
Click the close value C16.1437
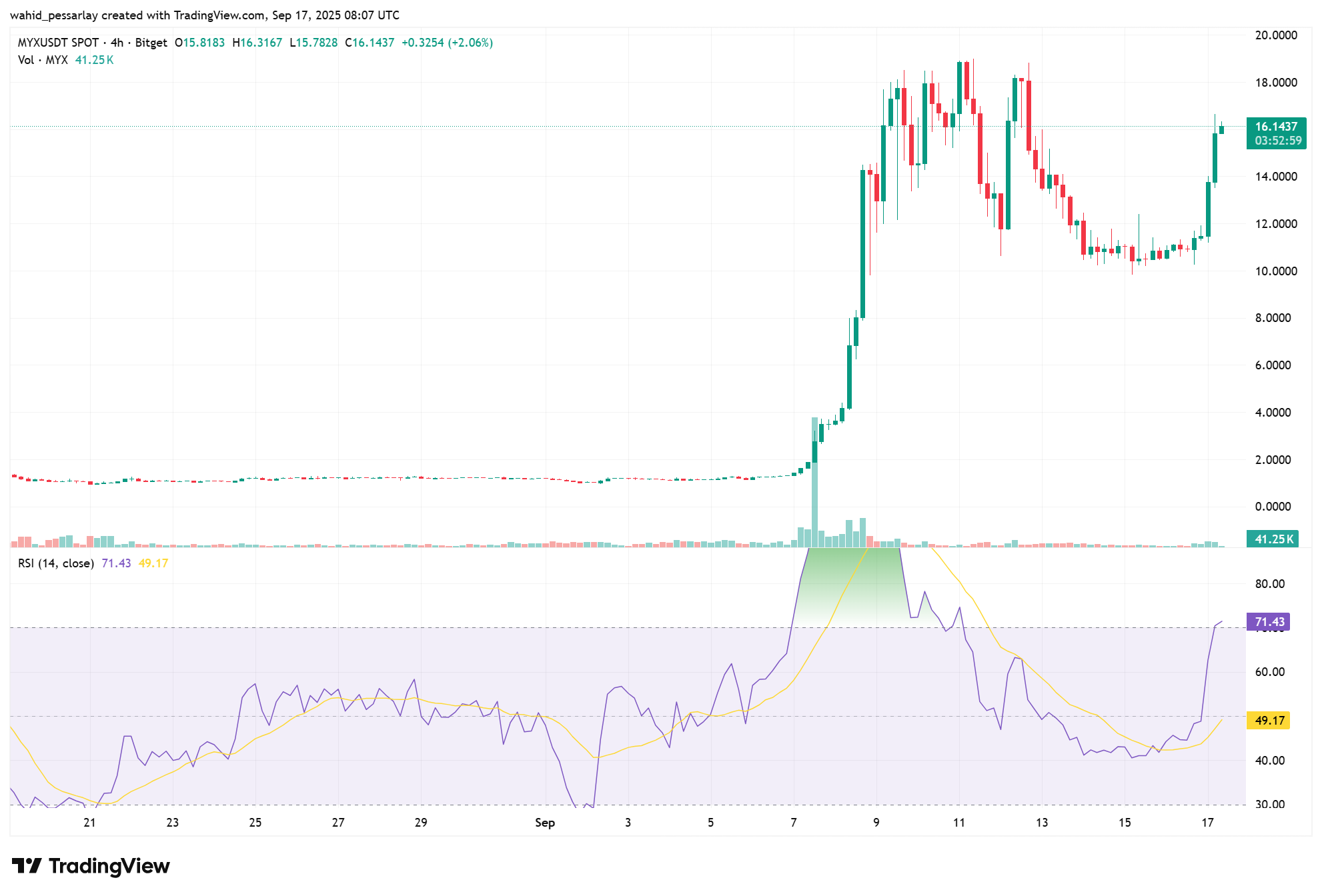[370, 43]
